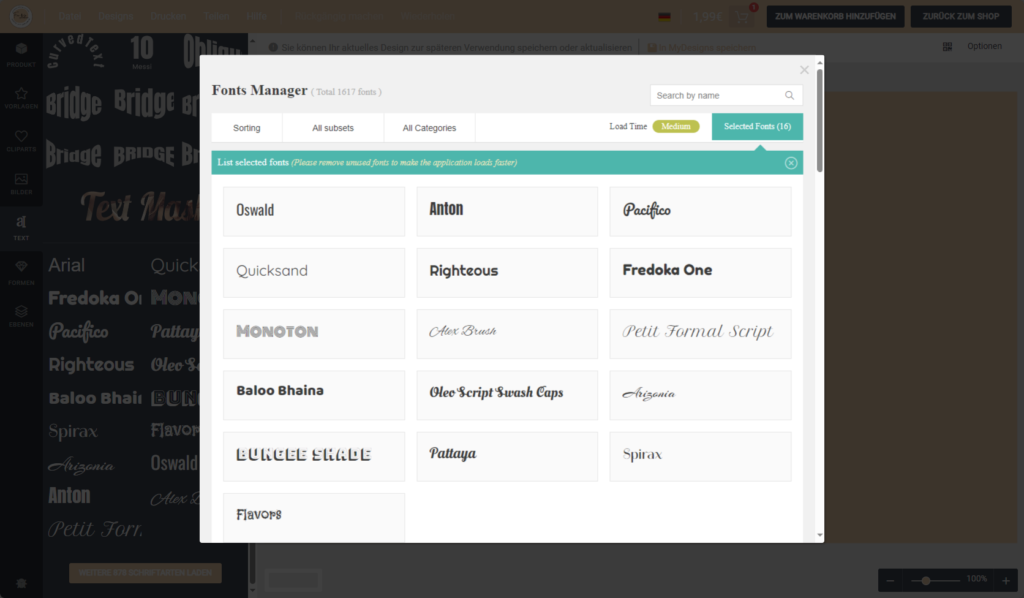Toggle the Pacifico font selection
The height and width of the screenshot is (598, 1024).
click(700, 211)
